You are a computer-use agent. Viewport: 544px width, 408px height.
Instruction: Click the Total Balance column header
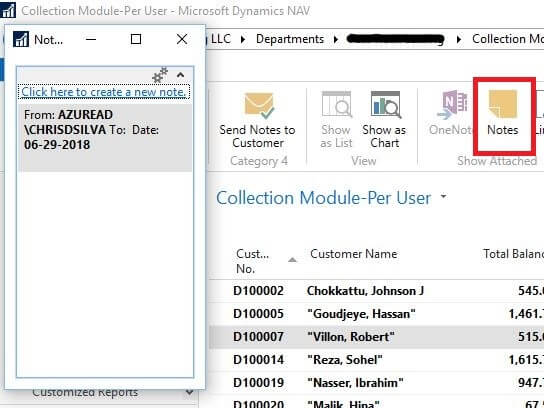513,254
